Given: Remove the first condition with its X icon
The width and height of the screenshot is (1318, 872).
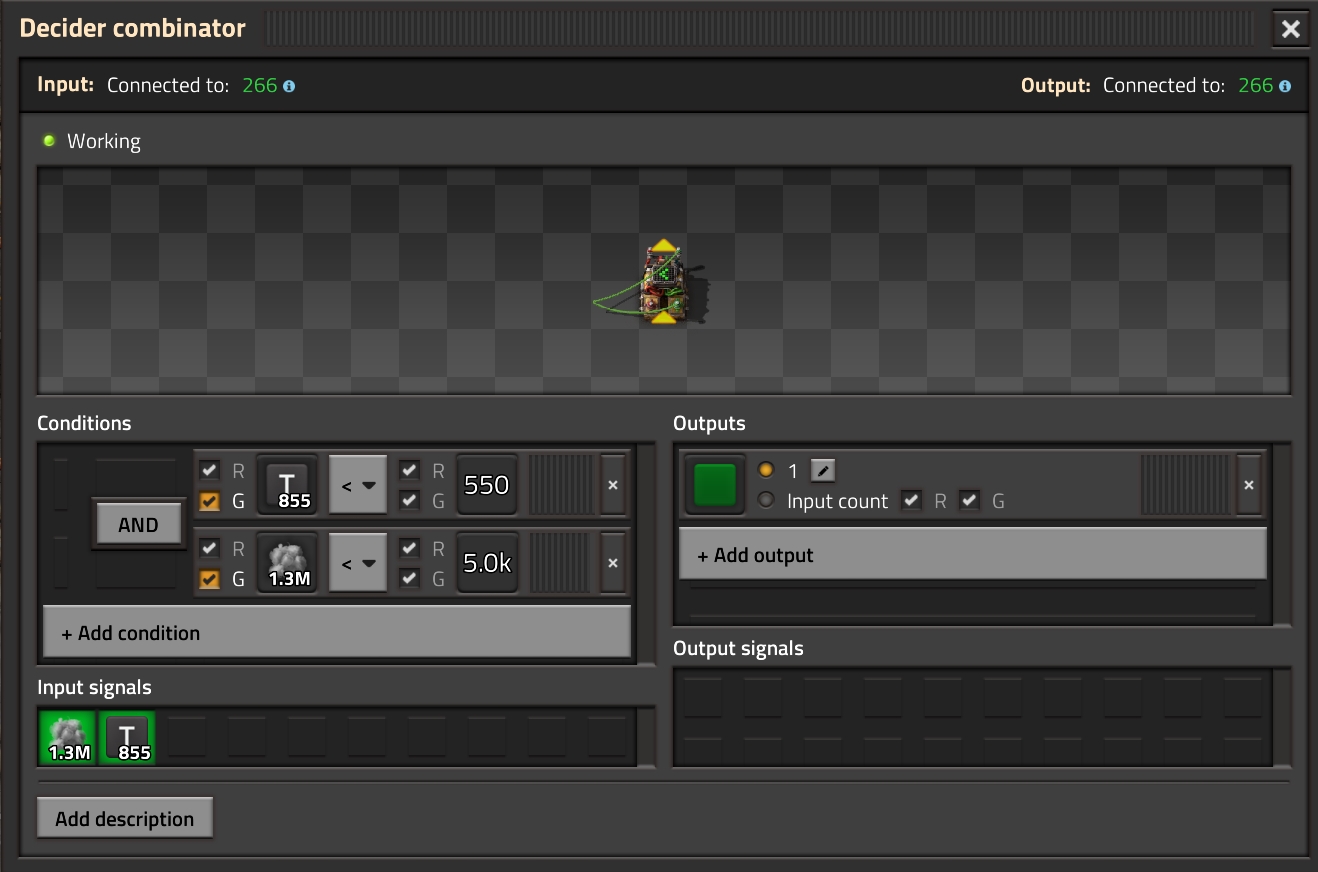Looking at the screenshot, I should pos(613,485).
